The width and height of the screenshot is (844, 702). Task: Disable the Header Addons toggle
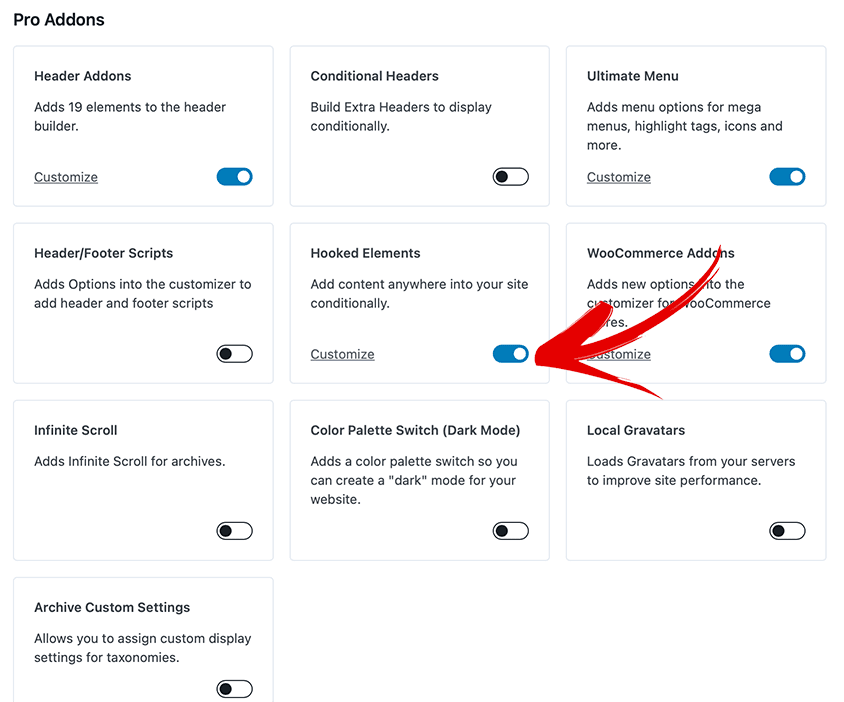pyautogui.click(x=234, y=177)
